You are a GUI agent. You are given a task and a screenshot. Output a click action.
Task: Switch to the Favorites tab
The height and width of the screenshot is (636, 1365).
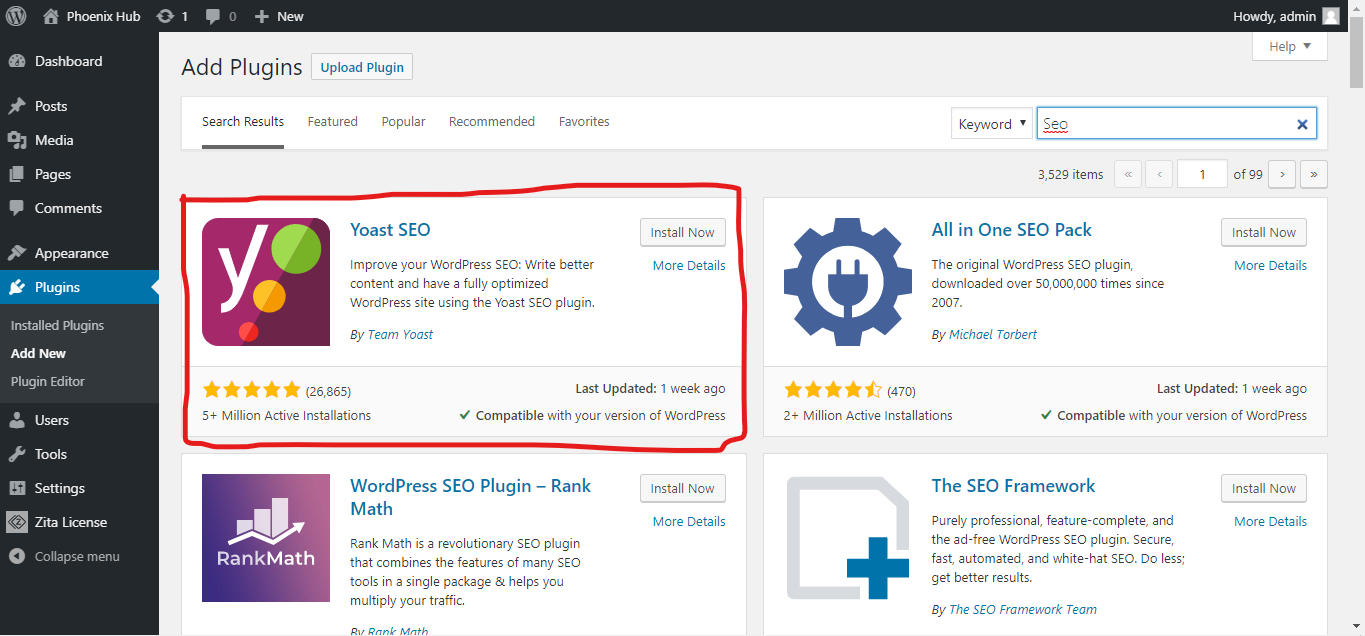click(x=584, y=122)
